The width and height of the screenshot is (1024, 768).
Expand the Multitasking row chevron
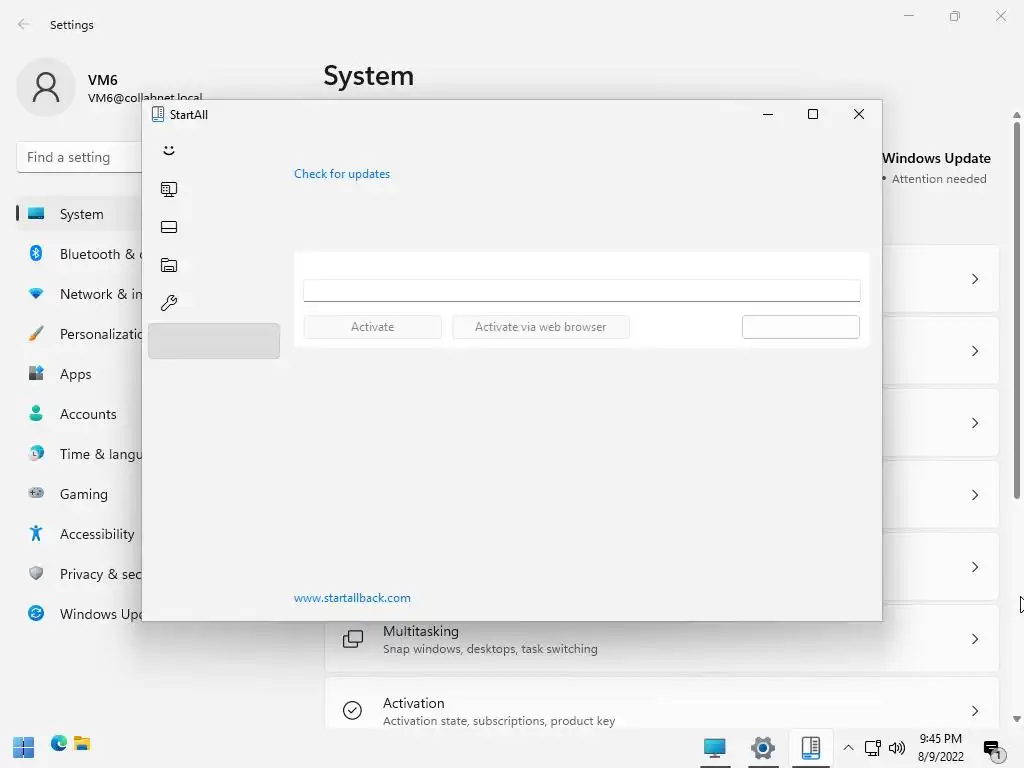[x=974, y=639]
